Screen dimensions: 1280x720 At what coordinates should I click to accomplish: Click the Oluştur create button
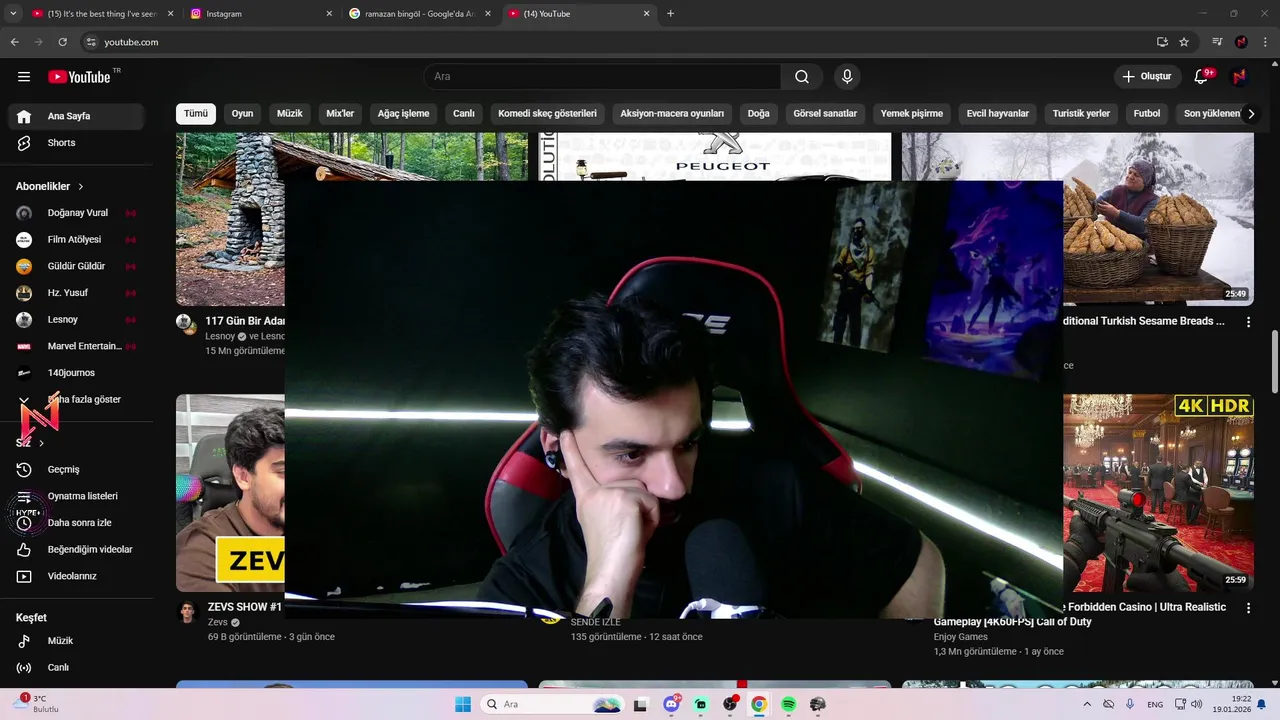(1147, 77)
